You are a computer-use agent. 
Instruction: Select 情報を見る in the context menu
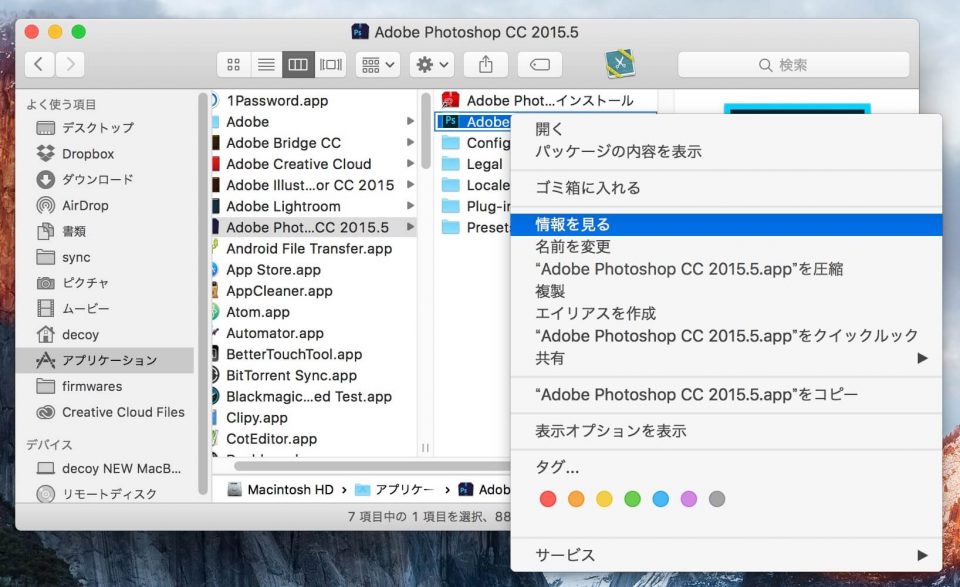tap(726, 225)
